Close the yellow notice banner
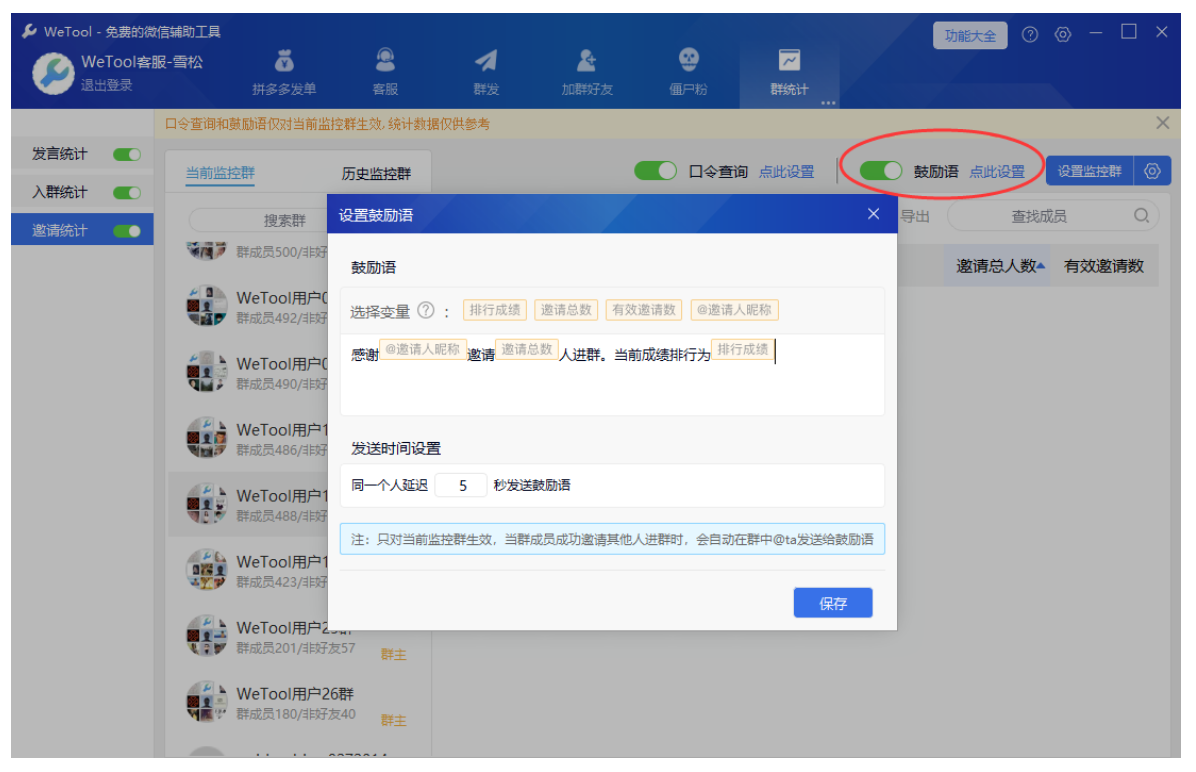 tap(1162, 123)
